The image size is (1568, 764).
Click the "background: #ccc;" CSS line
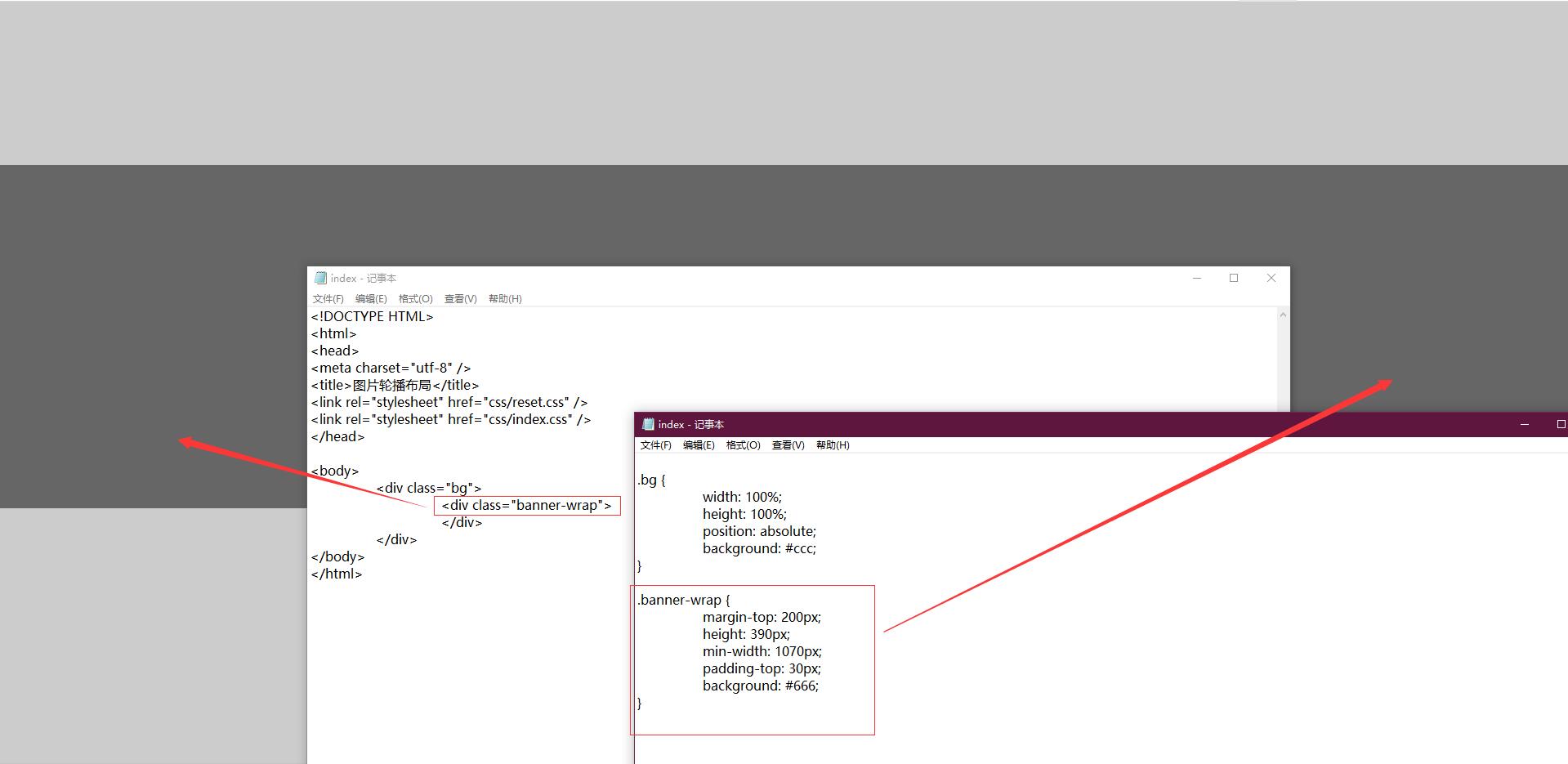click(759, 548)
